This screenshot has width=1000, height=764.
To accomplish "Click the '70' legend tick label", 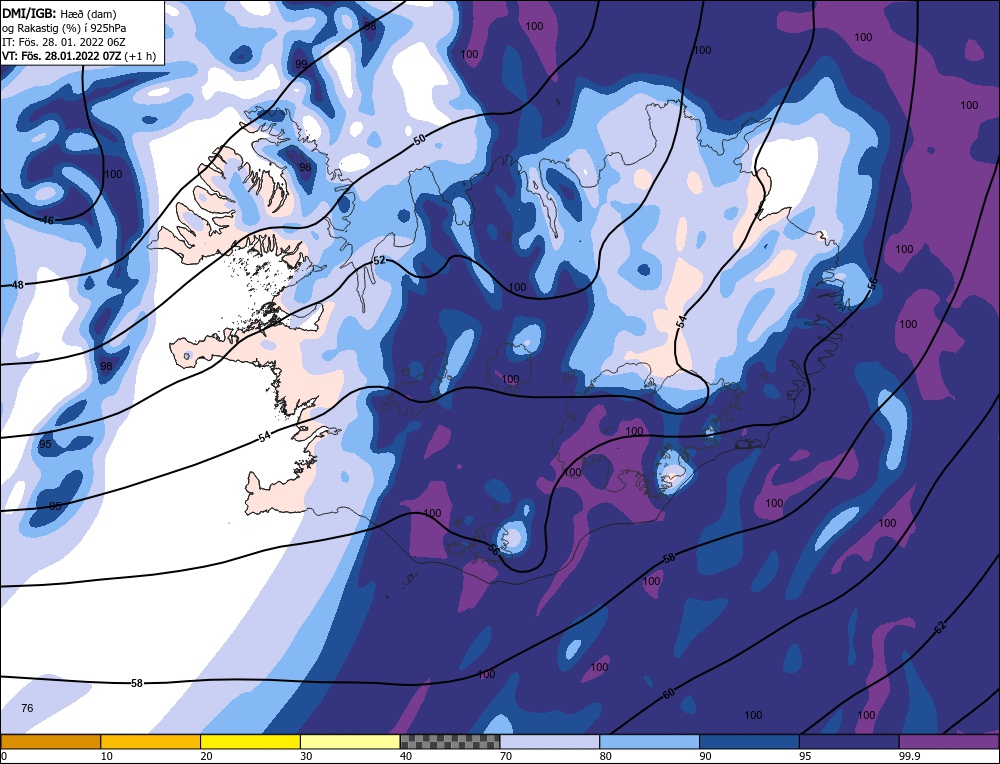I will tap(506, 756).
